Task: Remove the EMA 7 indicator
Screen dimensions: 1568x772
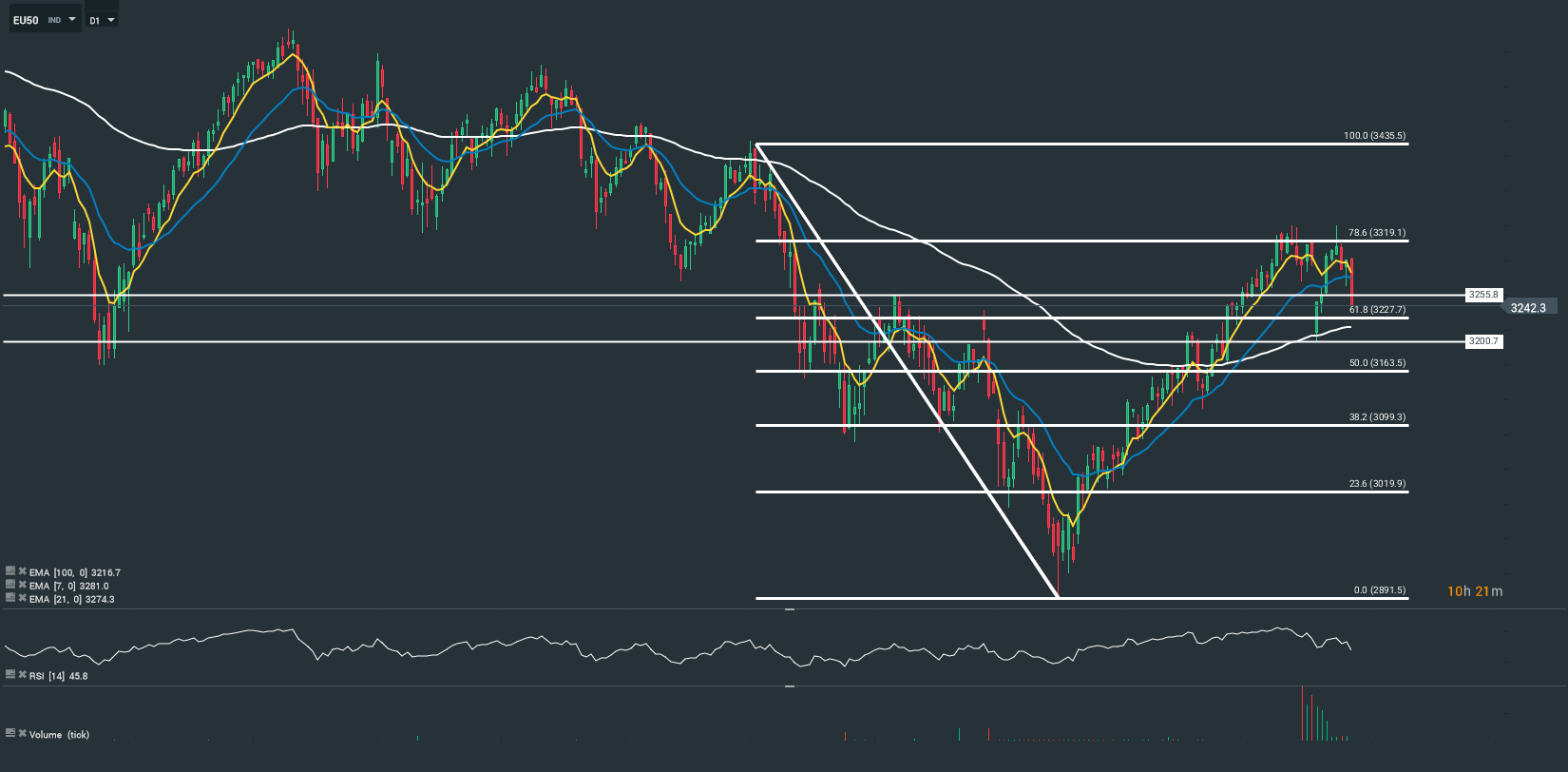Action: tap(22, 585)
